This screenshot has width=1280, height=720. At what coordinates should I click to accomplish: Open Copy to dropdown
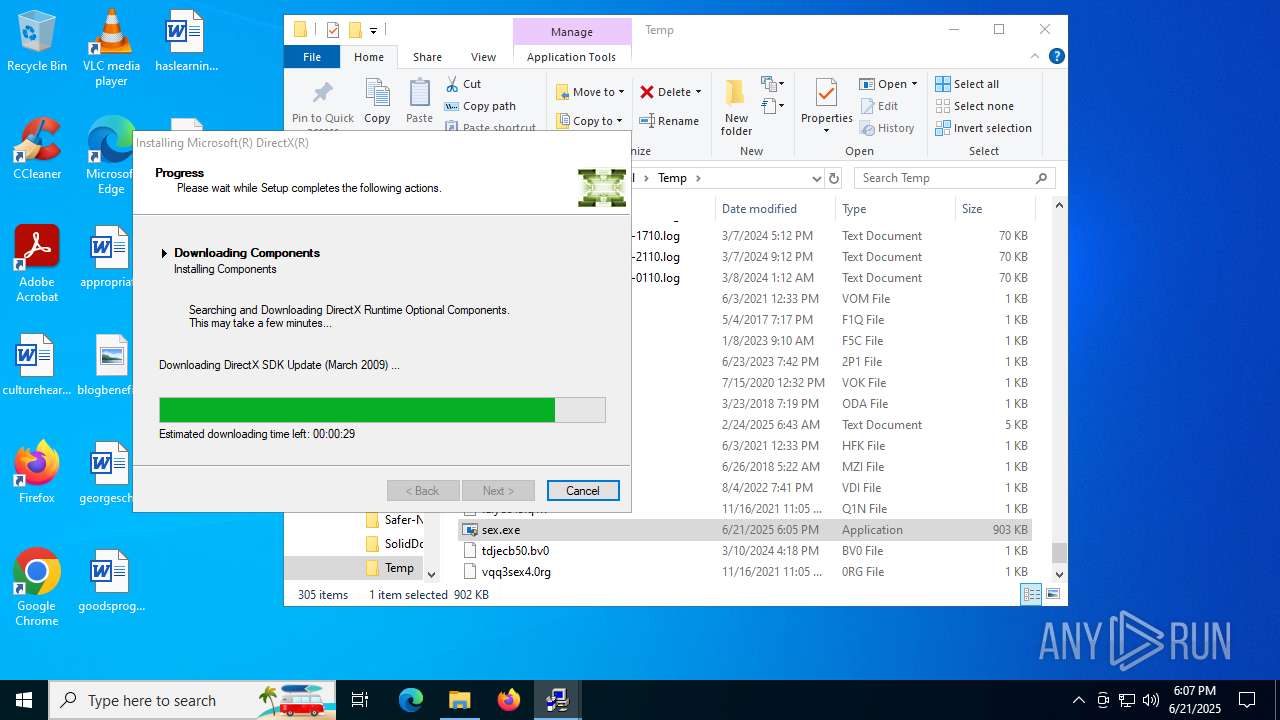pyautogui.click(x=590, y=121)
